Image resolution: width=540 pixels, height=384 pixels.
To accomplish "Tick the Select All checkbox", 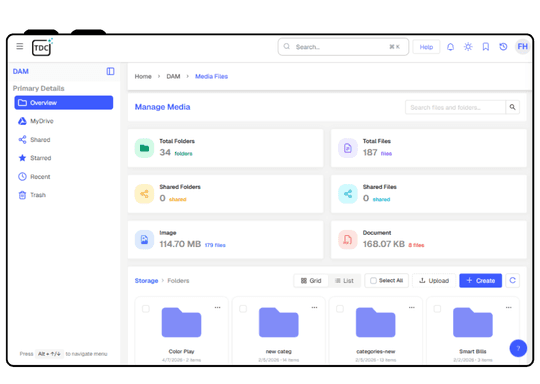I will click(373, 281).
